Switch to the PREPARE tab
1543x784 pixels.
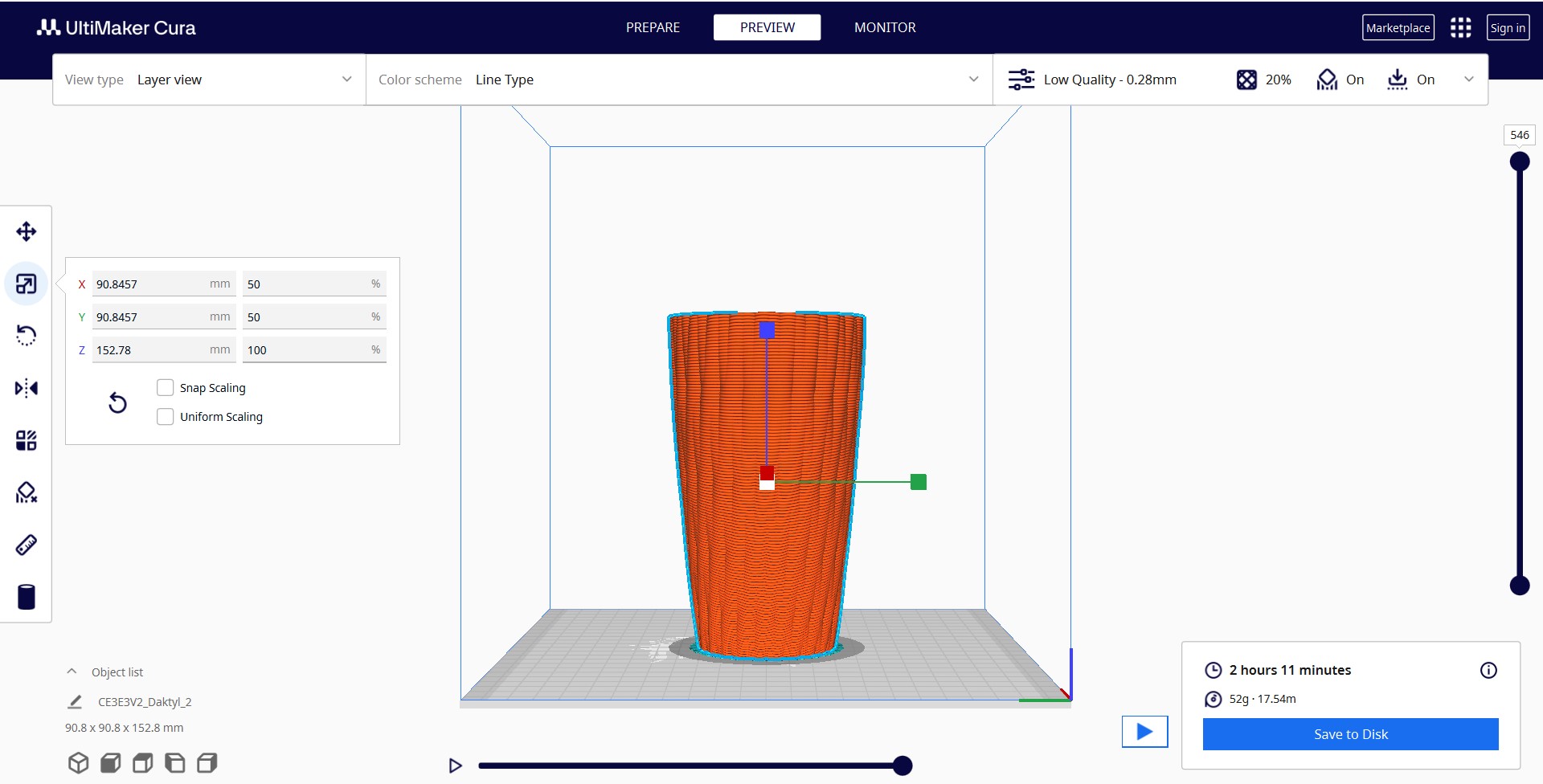point(653,27)
